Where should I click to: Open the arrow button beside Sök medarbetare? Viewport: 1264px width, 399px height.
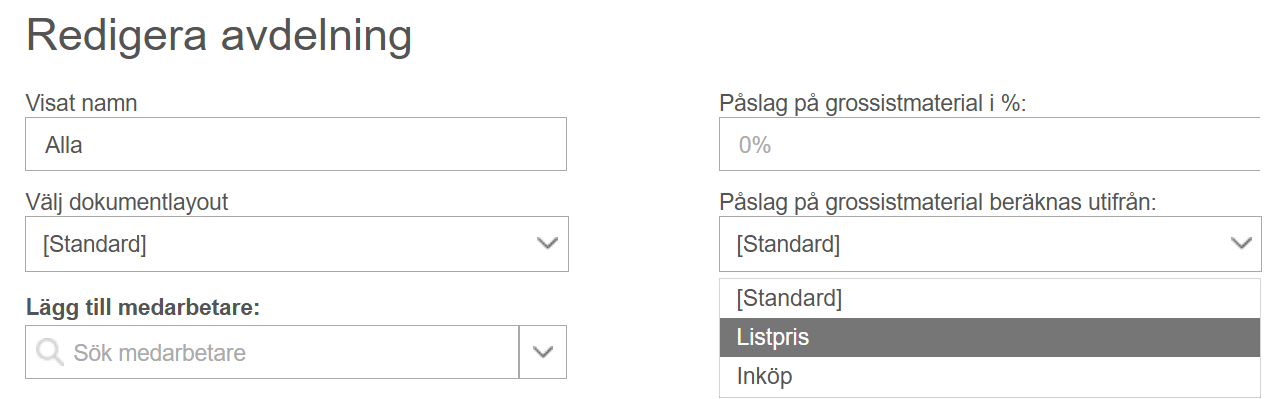[x=543, y=352]
